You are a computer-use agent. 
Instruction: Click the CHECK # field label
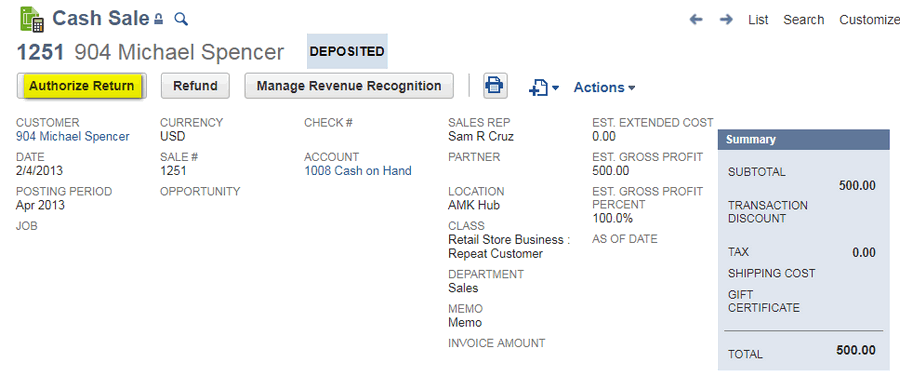point(328,122)
